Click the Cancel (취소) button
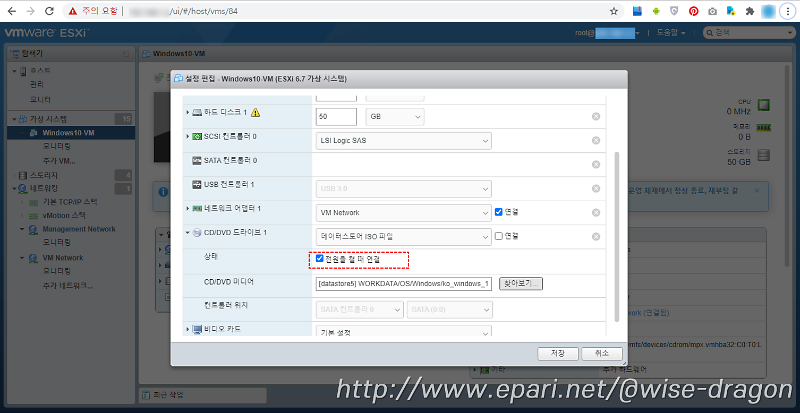Screen dimensions: 800x413 602,354
